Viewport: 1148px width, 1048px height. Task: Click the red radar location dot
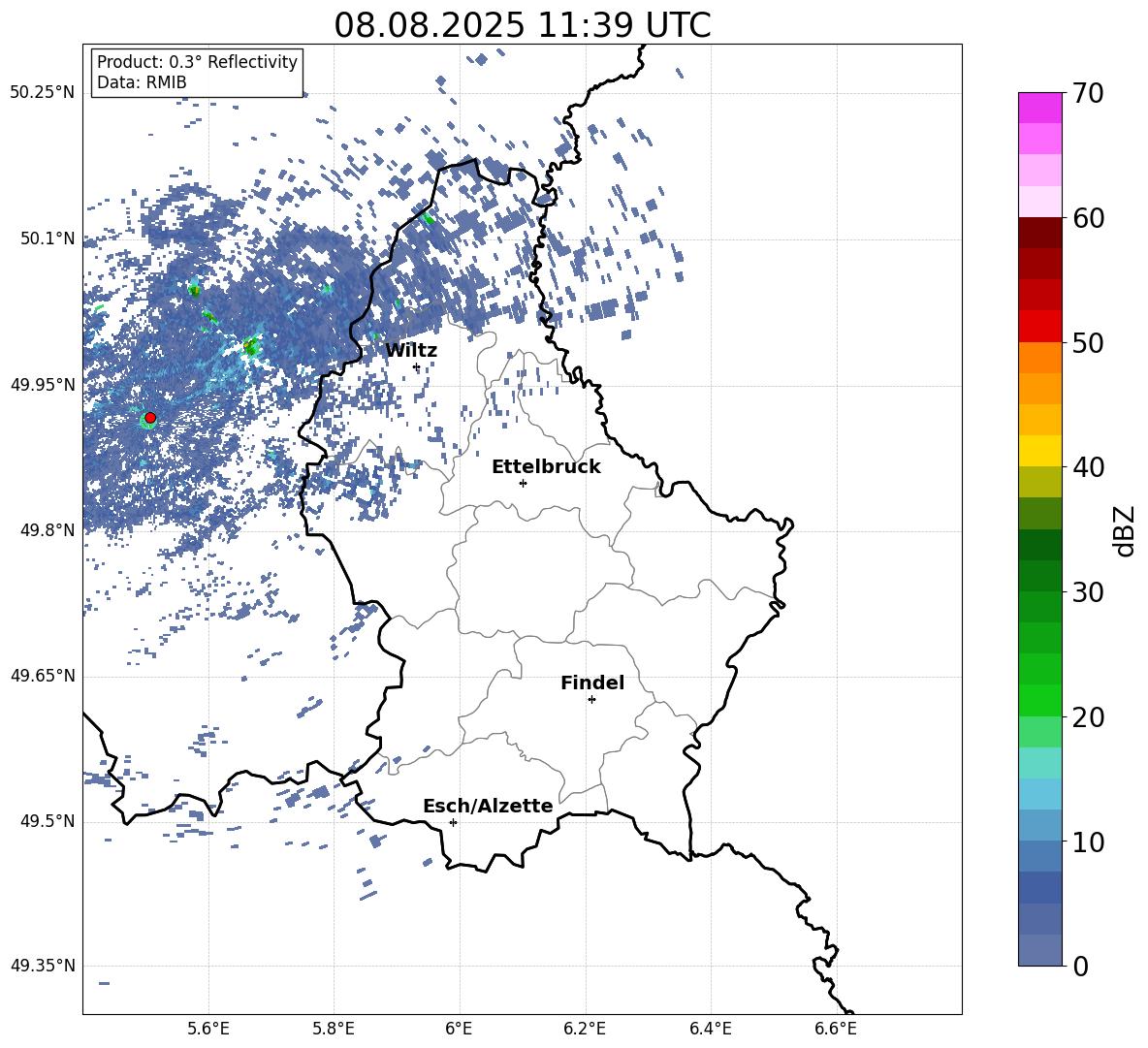pyautogui.click(x=150, y=418)
